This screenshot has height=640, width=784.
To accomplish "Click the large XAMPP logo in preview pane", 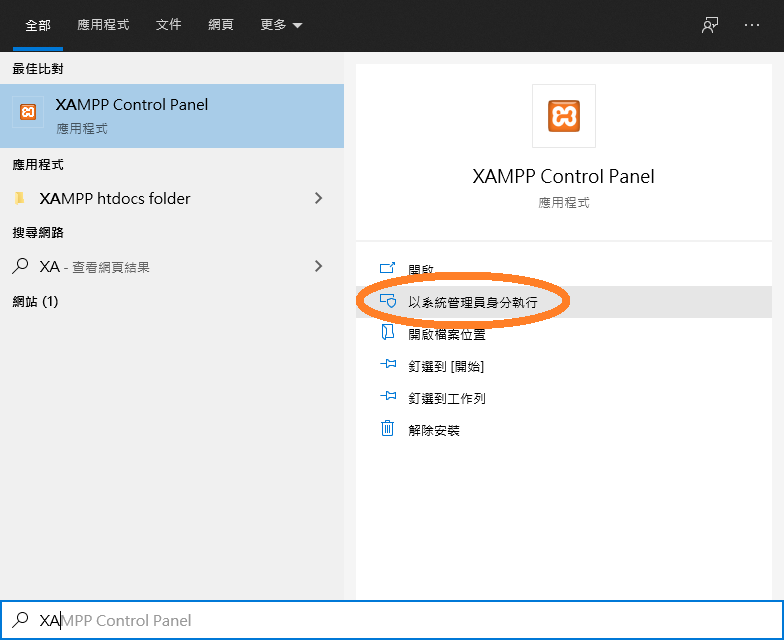I will (564, 116).
